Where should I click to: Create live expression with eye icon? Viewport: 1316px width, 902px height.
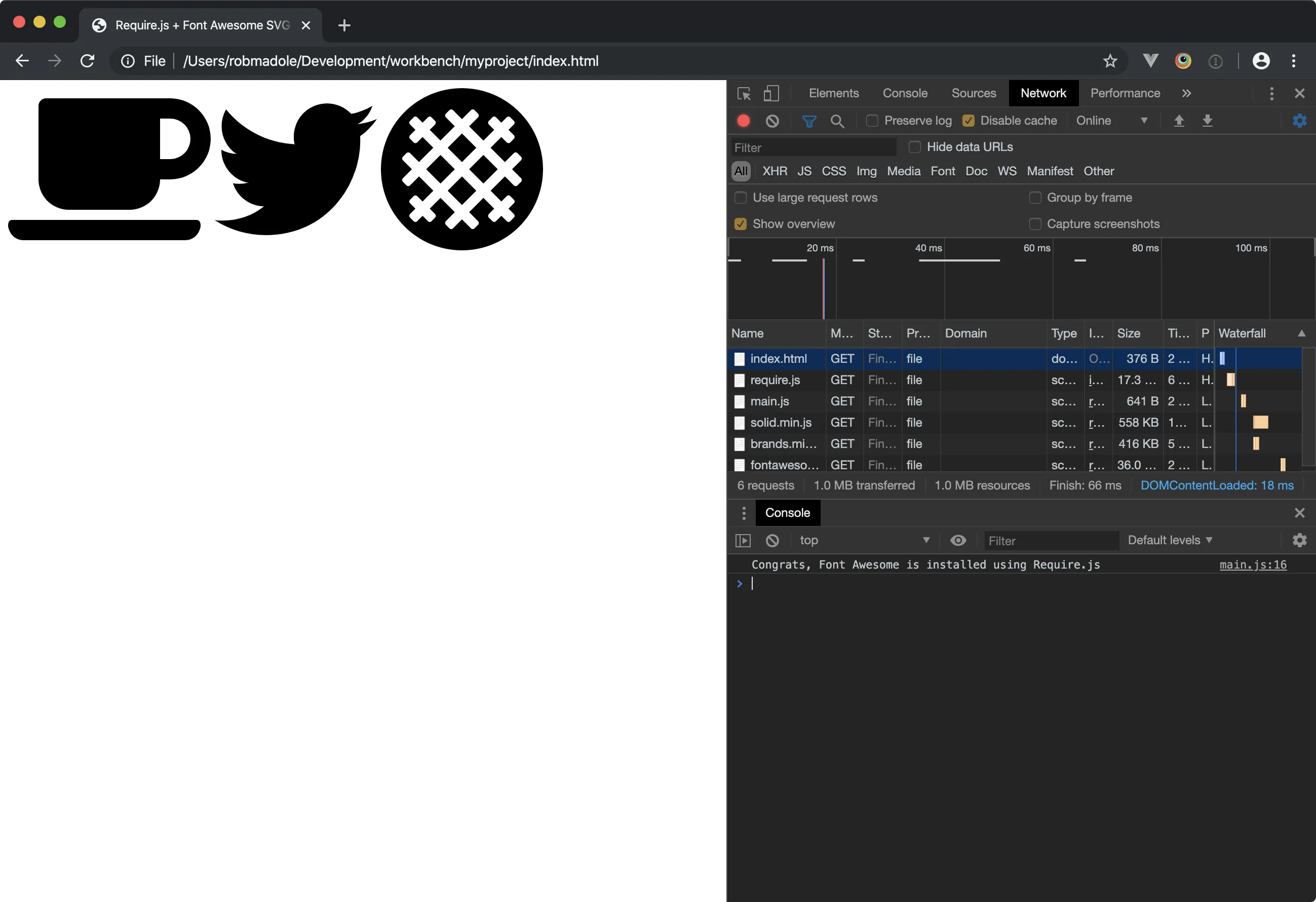tap(957, 540)
